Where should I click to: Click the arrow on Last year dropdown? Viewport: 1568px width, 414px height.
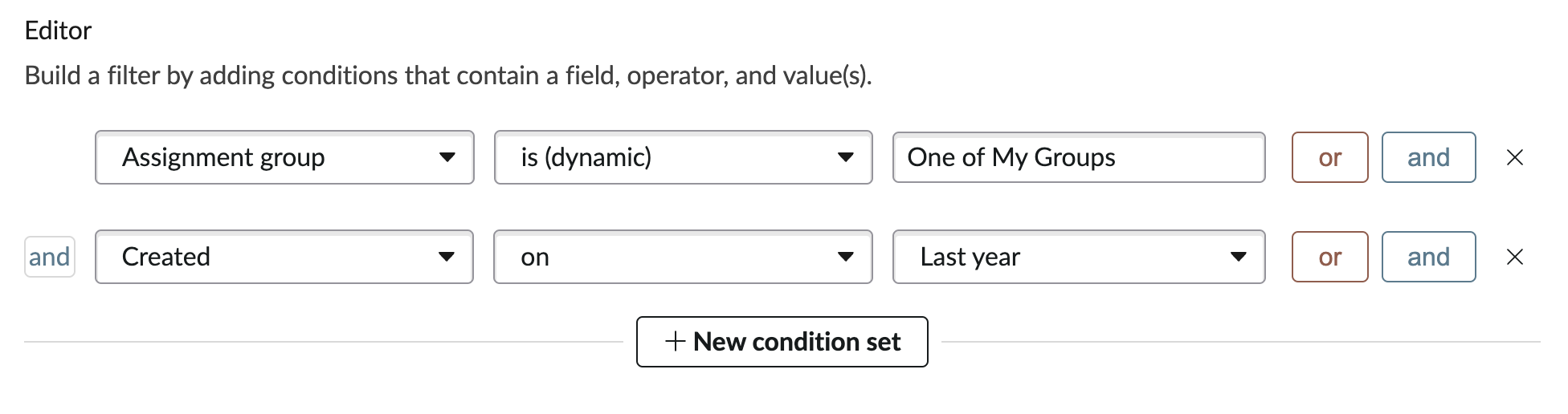(1239, 257)
